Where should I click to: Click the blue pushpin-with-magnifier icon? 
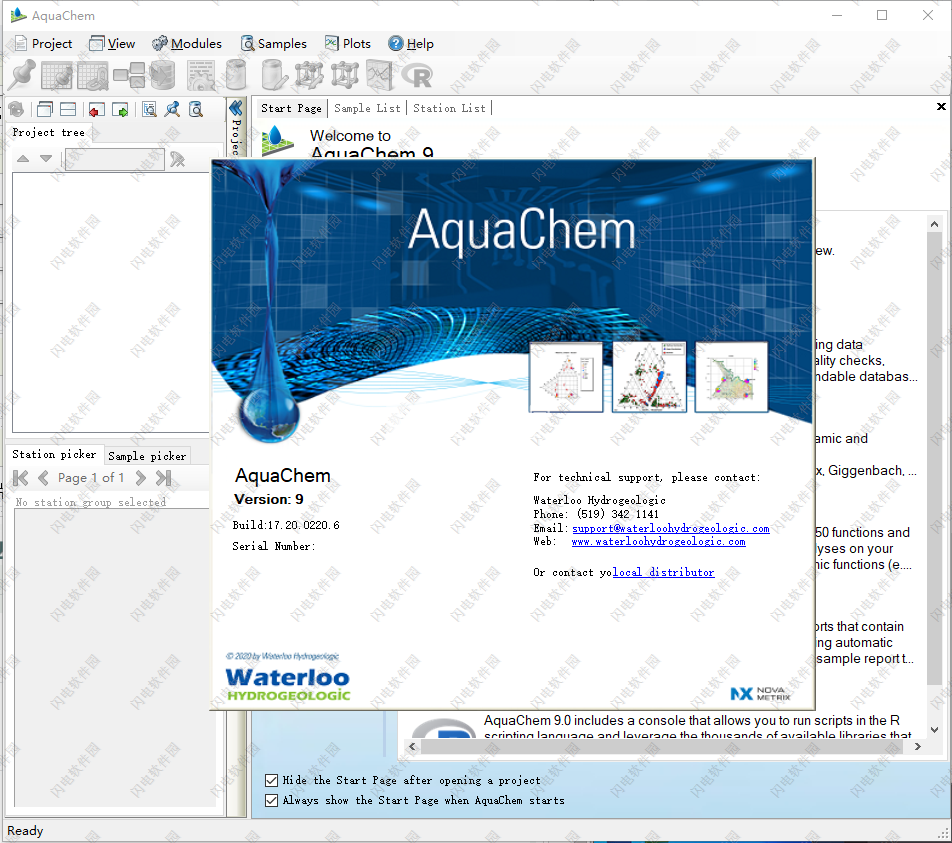172,109
